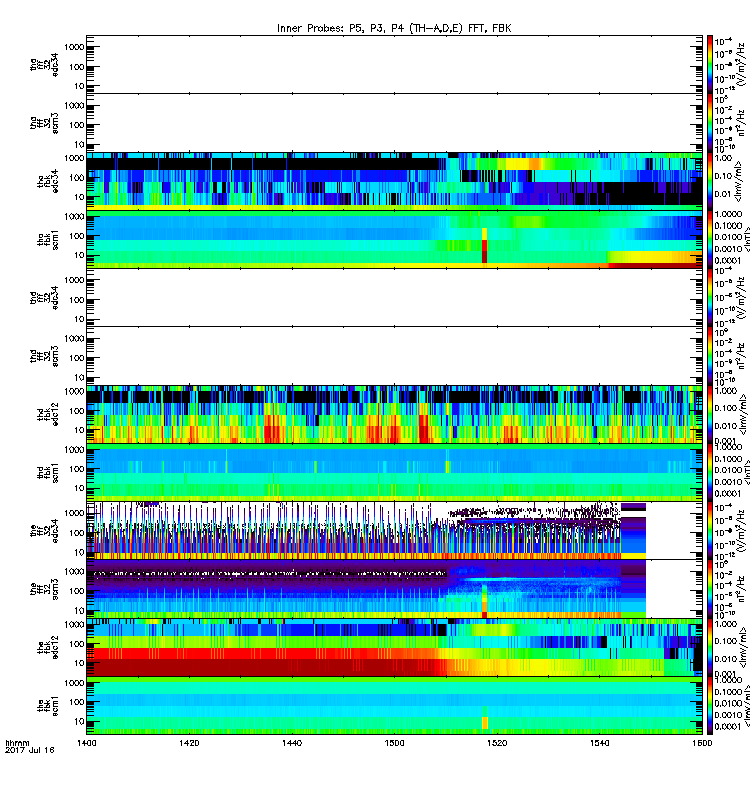Screen dimensions: 750x800
Task: Select the the fff 32 scm3 spectrogram panel
Action: [x=394, y=589]
